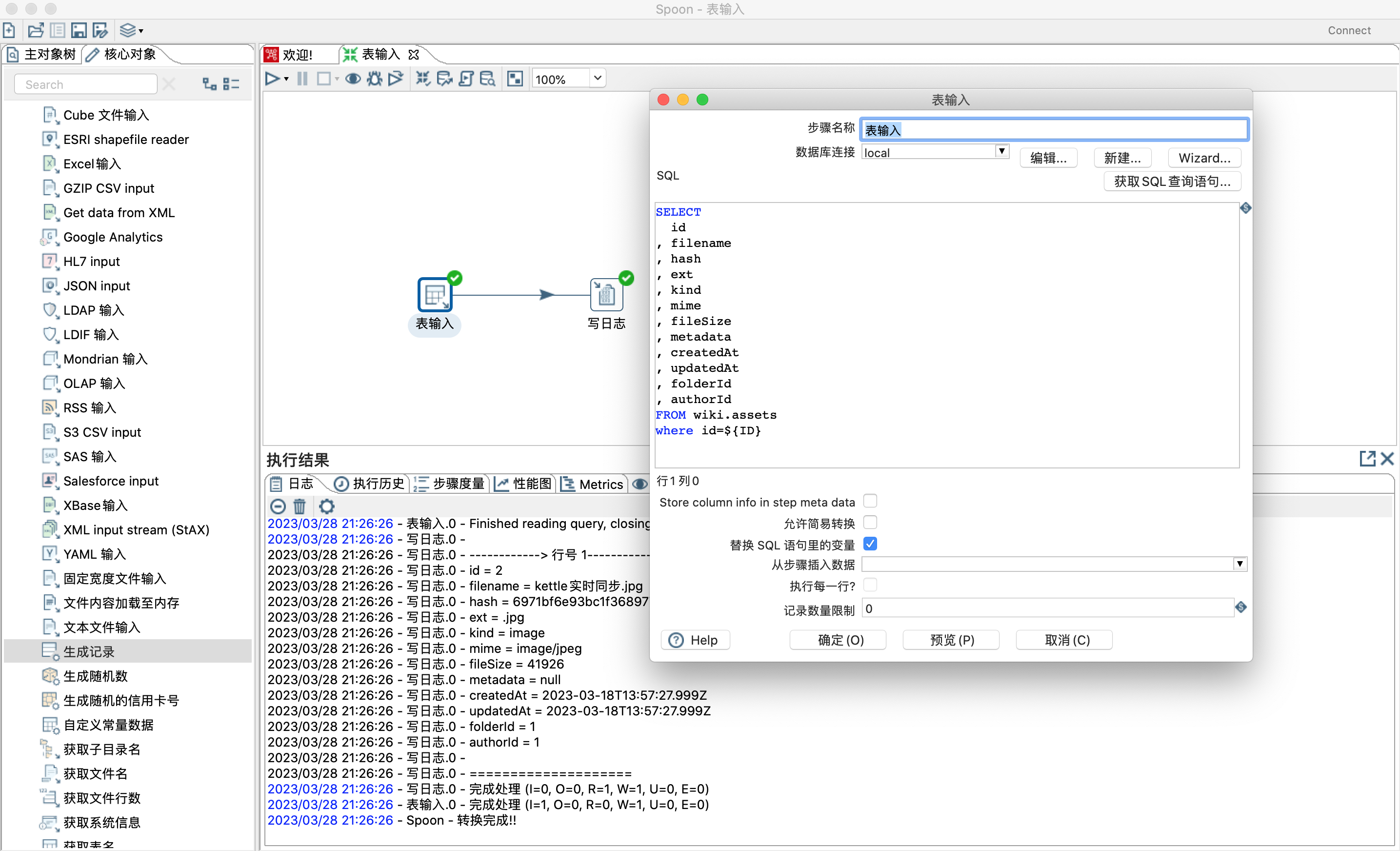
Task: Open the 数据库连接 local dropdown
Action: click(x=1001, y=151)
